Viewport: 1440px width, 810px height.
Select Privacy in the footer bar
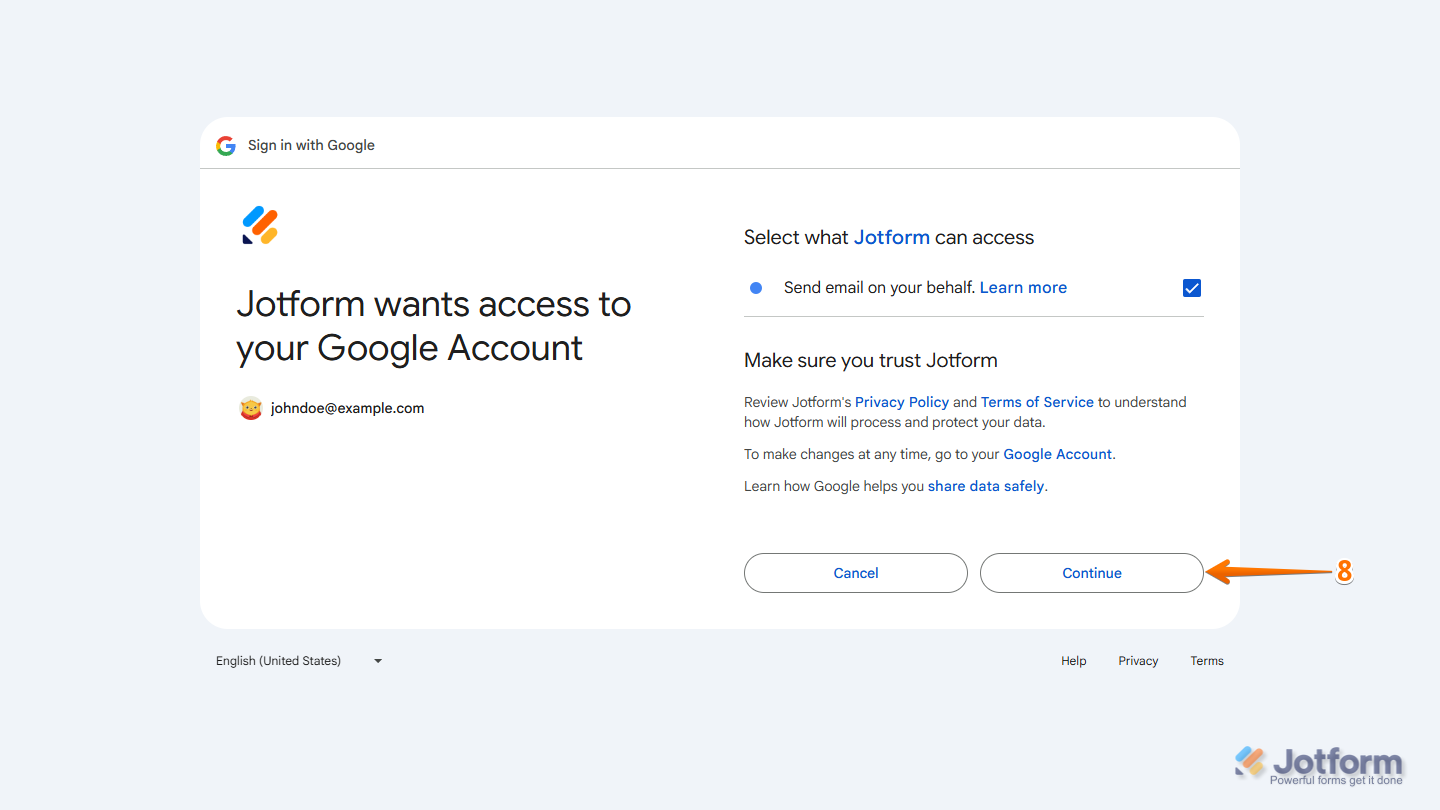pos(1138,660)
